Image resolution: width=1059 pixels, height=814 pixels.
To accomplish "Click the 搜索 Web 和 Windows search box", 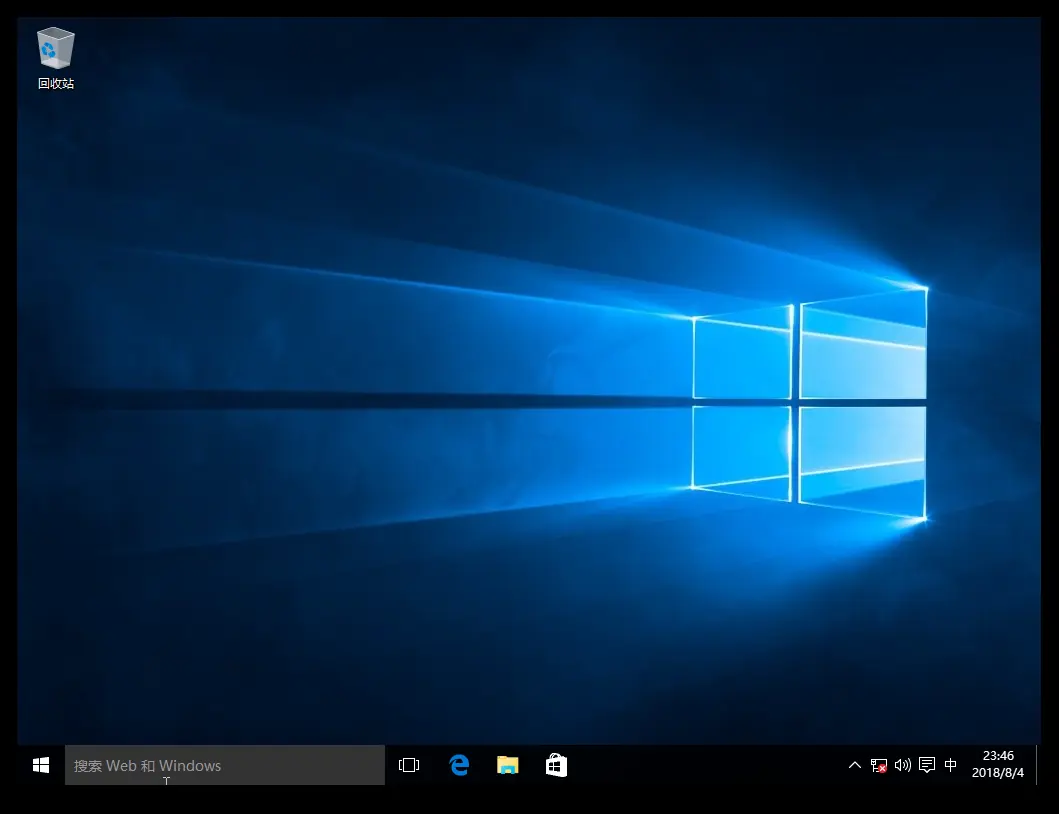I will coord(225,765).
